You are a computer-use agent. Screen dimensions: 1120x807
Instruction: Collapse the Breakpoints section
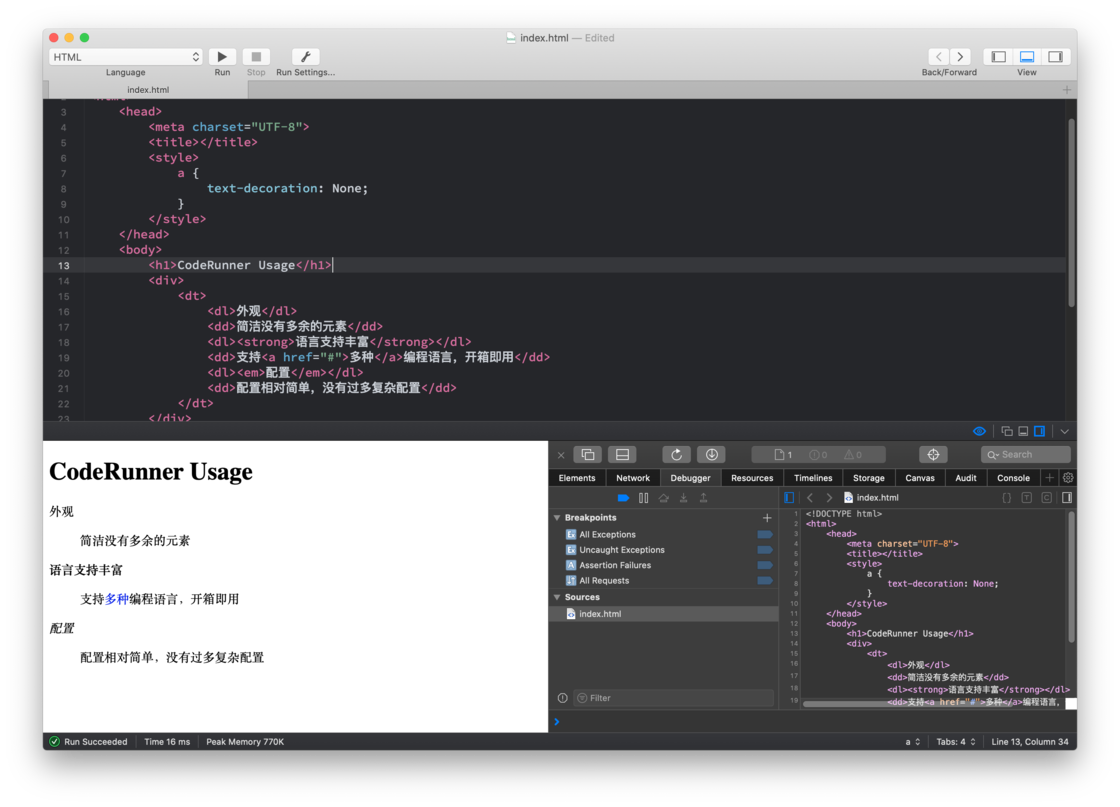pos(557,518)
